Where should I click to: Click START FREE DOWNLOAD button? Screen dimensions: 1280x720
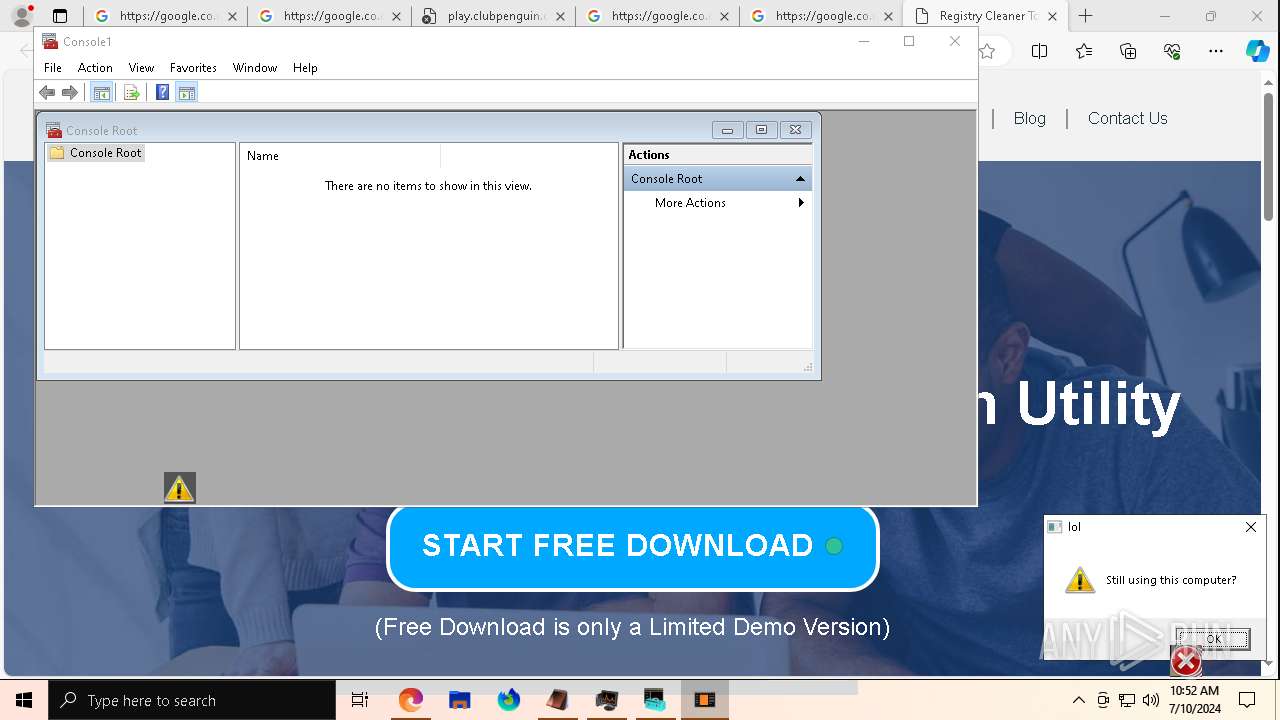pos(633,546)
